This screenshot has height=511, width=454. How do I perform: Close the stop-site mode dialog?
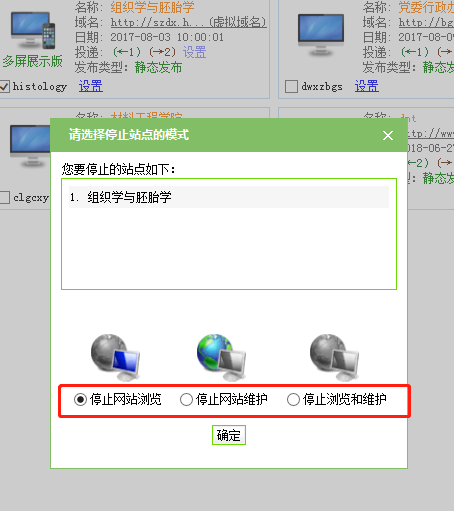click(388, 135)
